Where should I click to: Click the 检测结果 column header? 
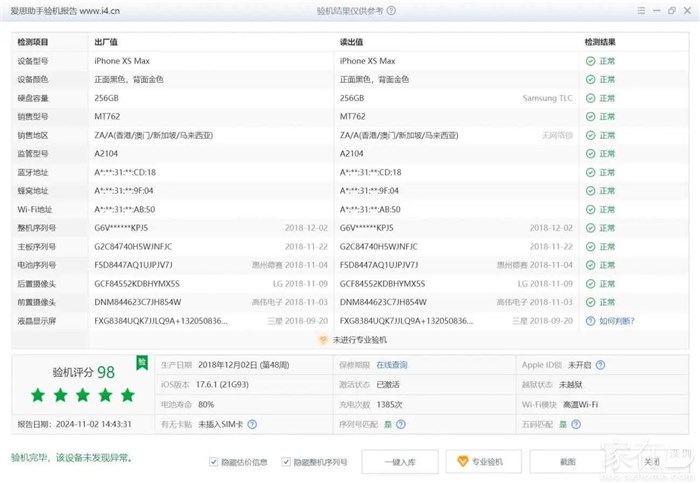(607, 43)
